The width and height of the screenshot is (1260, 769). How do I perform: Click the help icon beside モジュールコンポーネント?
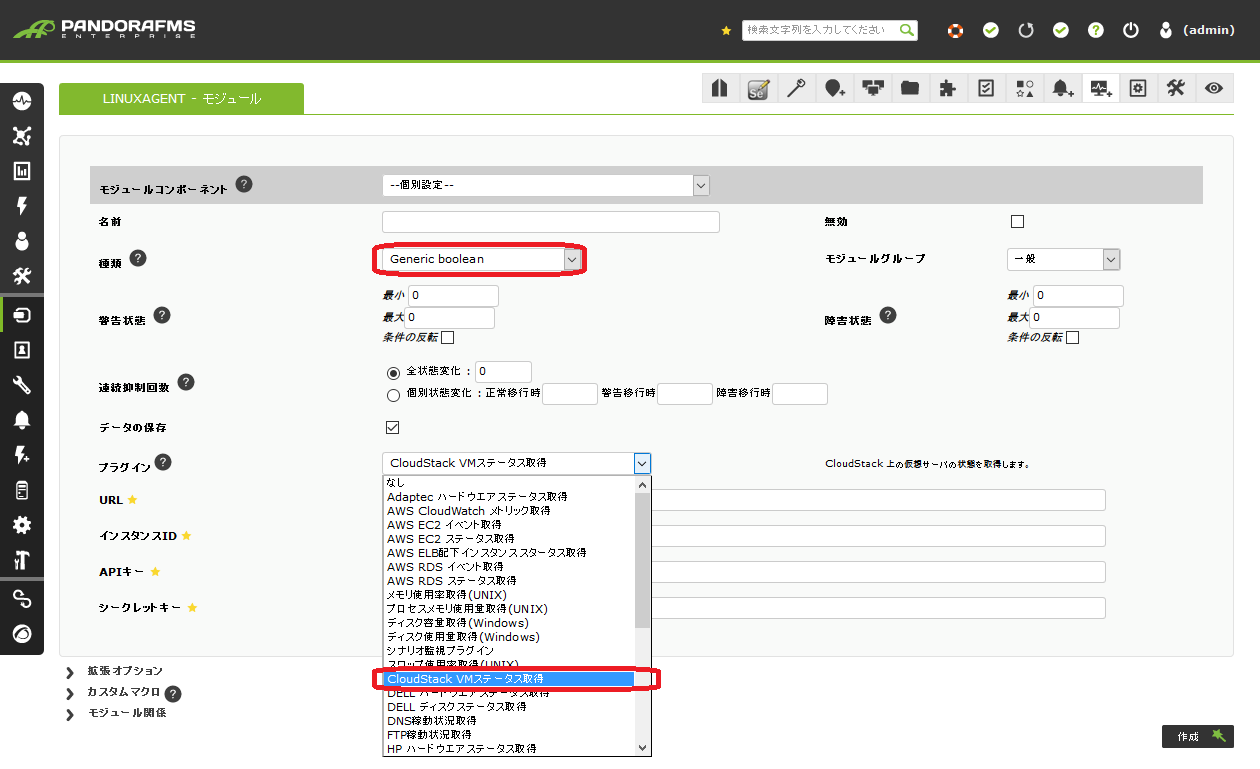(x=244, y=185)
